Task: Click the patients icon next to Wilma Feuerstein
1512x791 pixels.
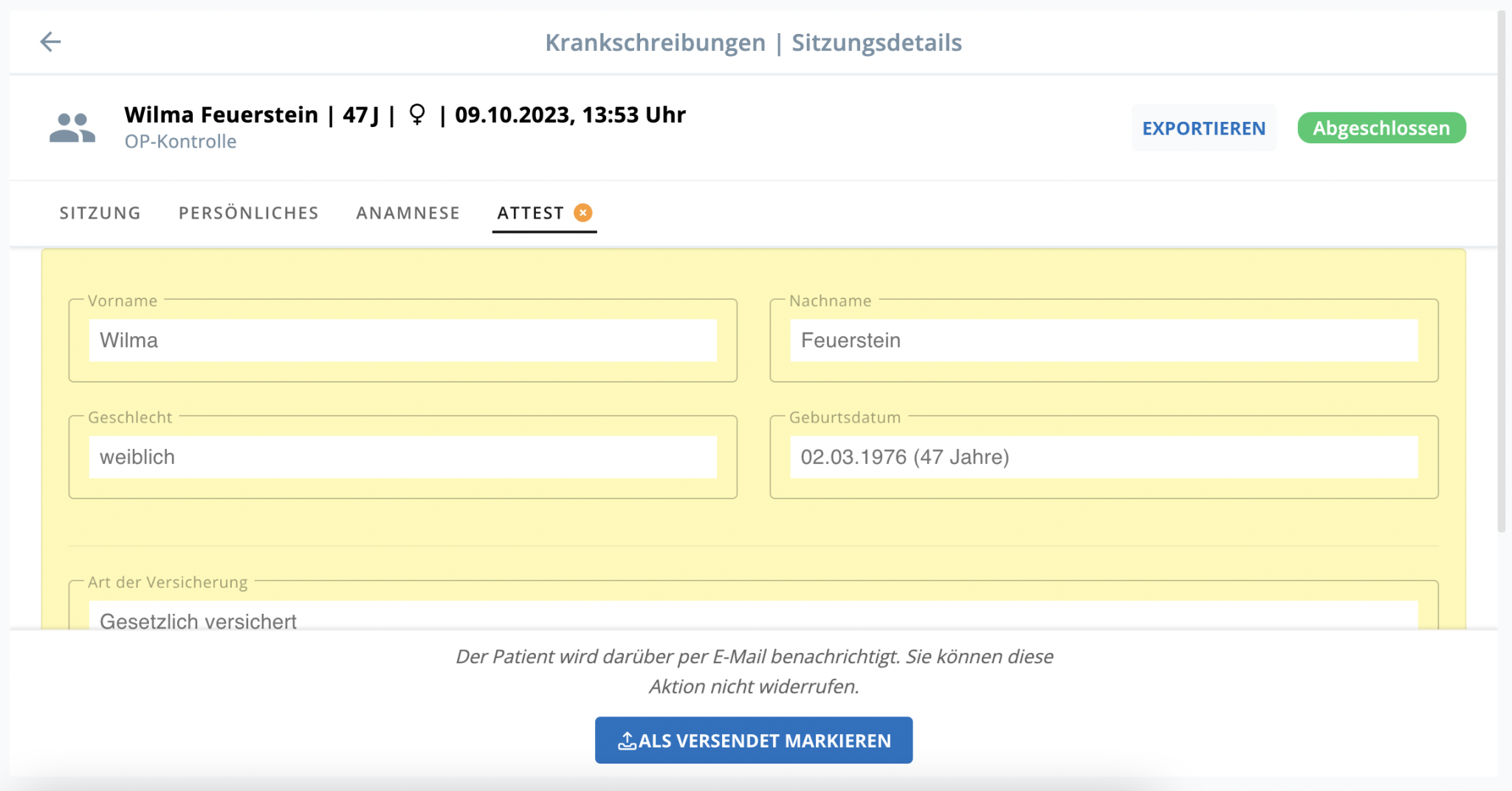Action: point(72,127)
